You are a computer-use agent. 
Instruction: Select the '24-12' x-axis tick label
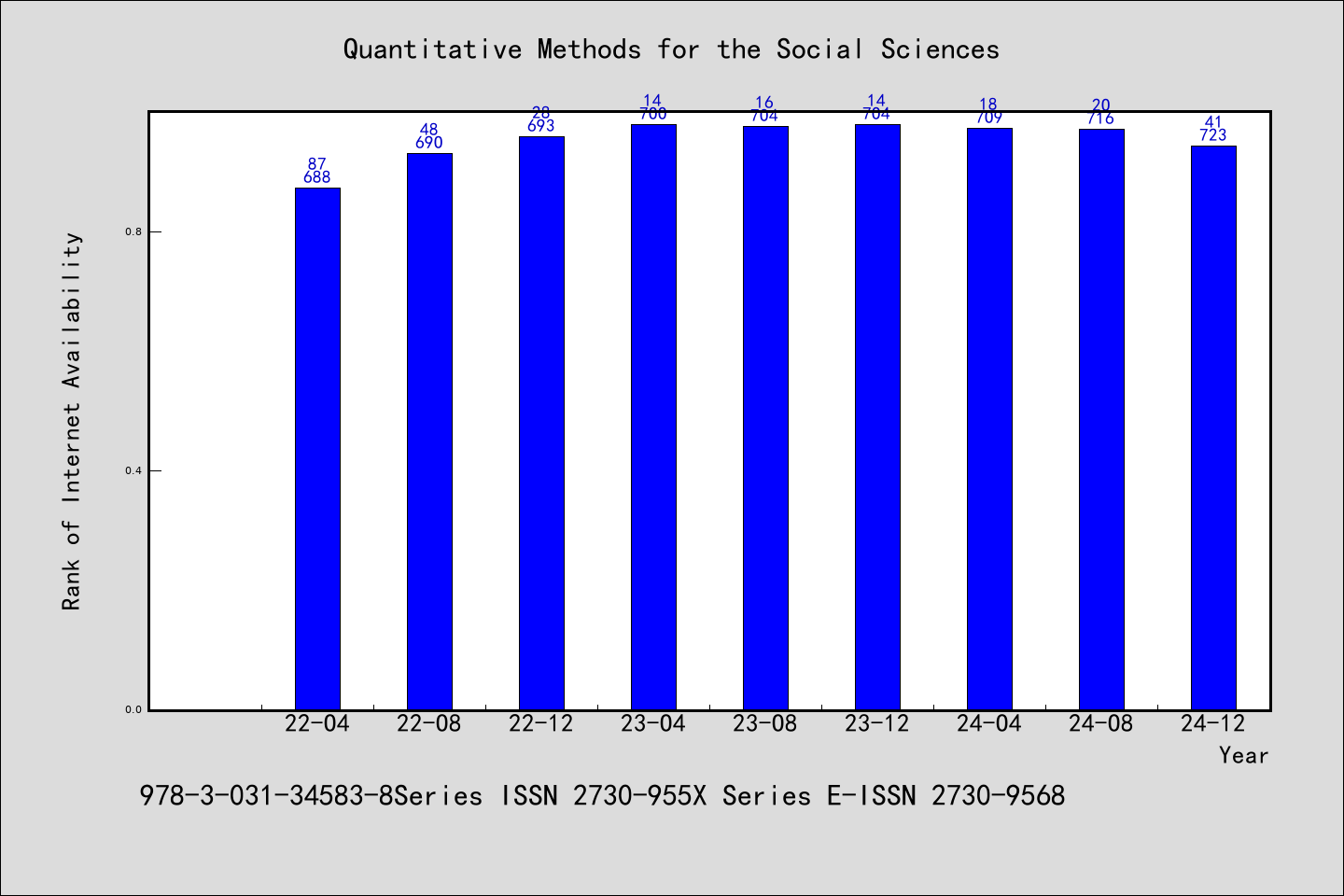point(1213,723)
